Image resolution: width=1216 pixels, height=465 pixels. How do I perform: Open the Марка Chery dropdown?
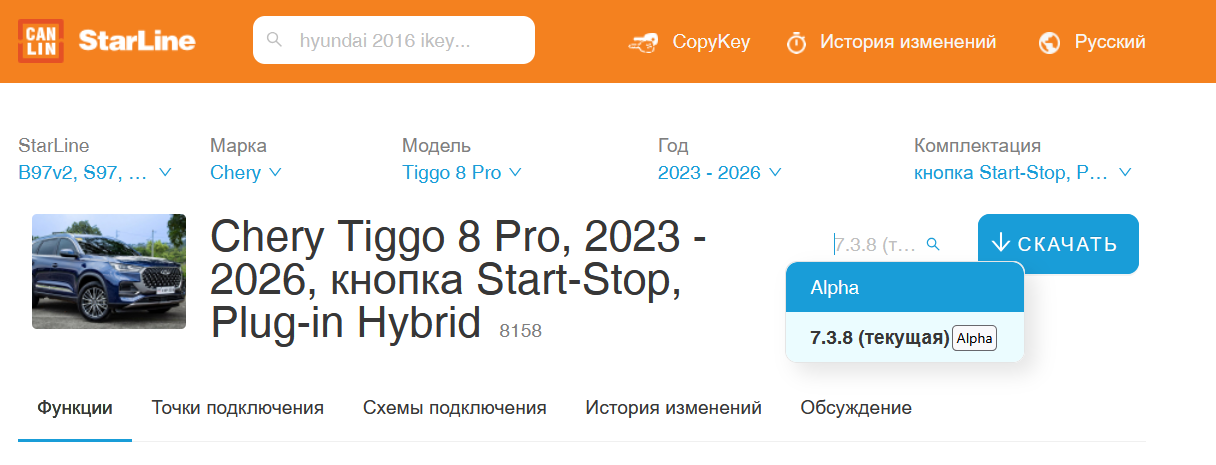[x=246, y=173]
